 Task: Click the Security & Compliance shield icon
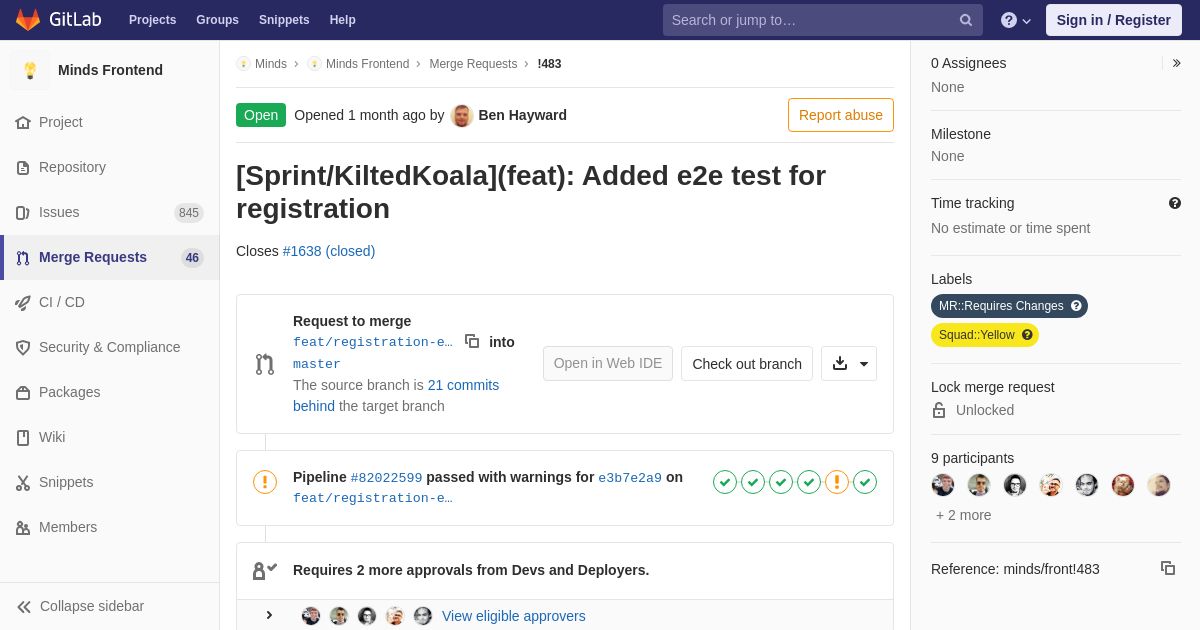point(23,347)
